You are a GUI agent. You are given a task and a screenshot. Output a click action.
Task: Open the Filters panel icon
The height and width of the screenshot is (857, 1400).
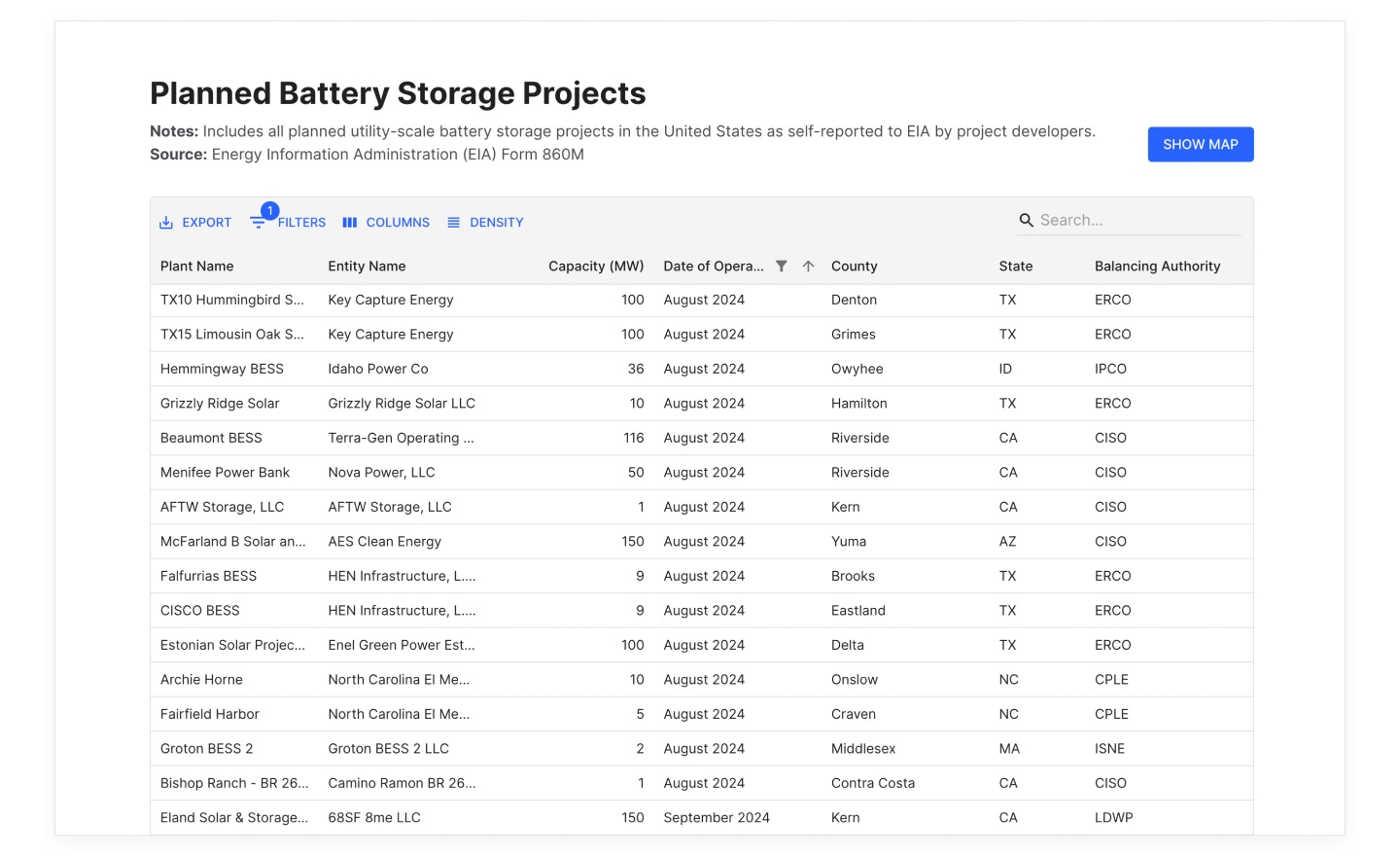258,223
